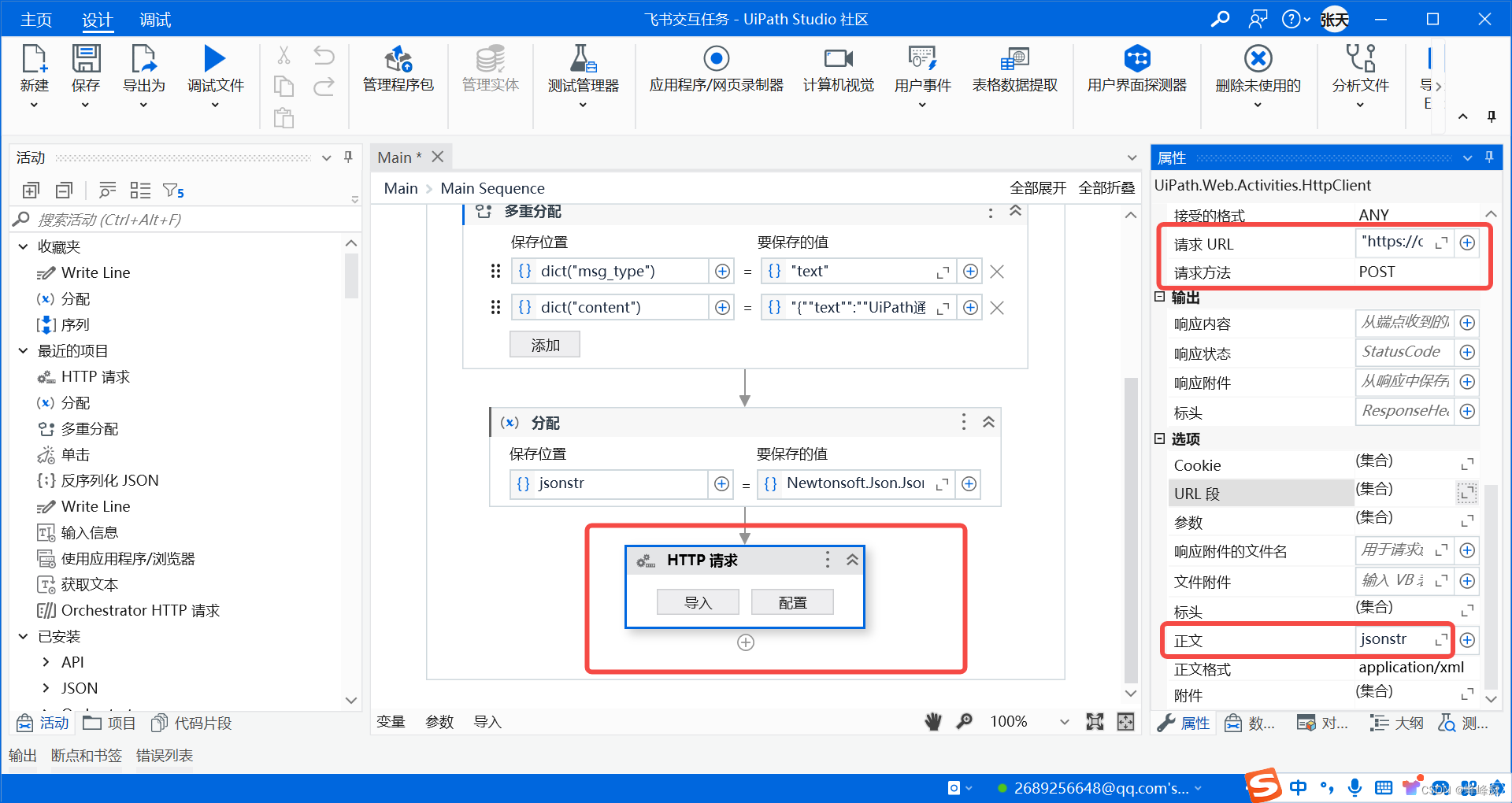Screen dimensions: 1512x803
Task: Click 全部展开 link
Action: 1038,188
